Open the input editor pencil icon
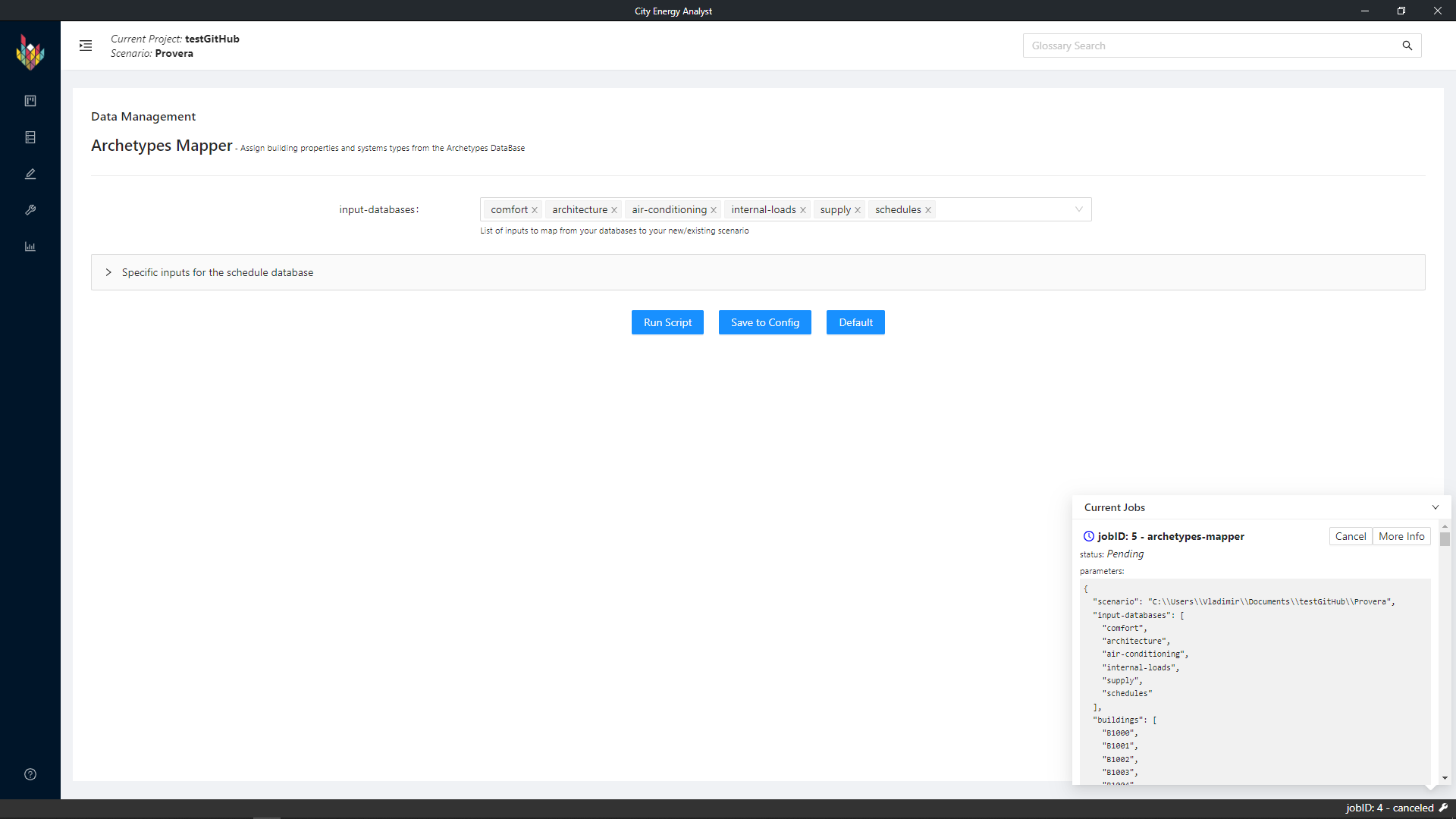Viewport: 1456px width, 819px height. coord(30,174)
